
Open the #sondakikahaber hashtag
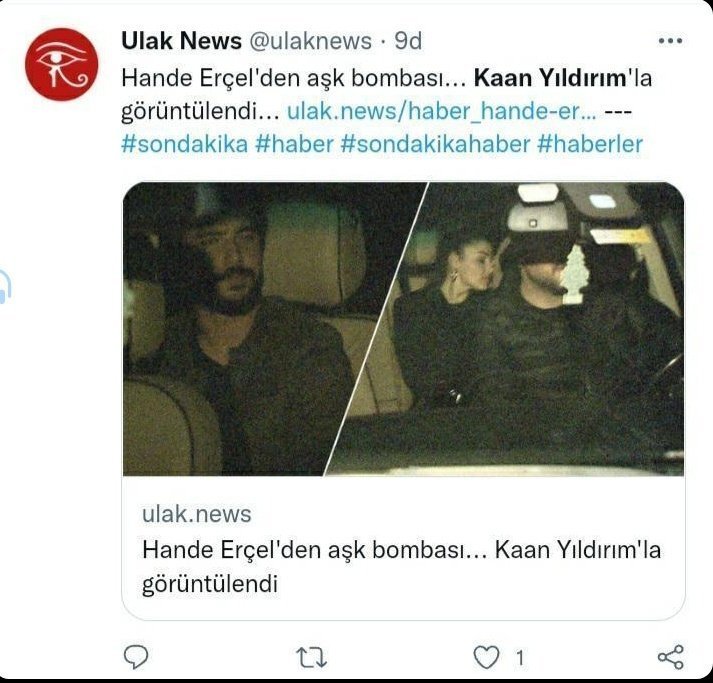point(435,144)
